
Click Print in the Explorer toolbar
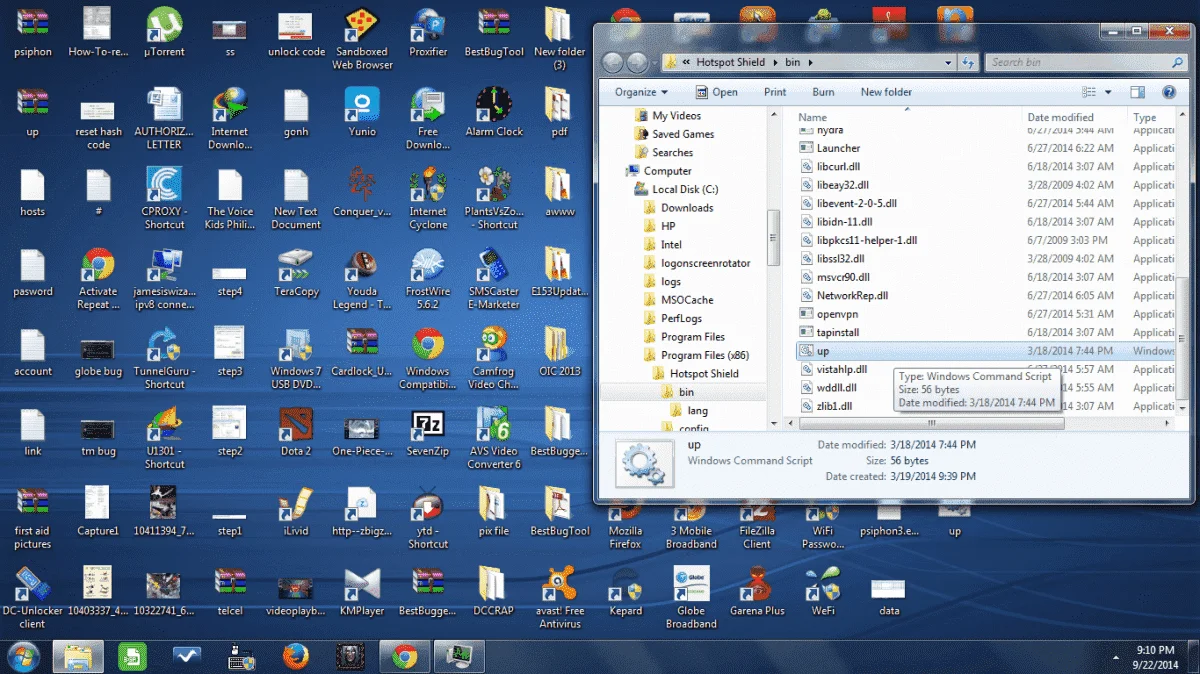coord(775,92)
